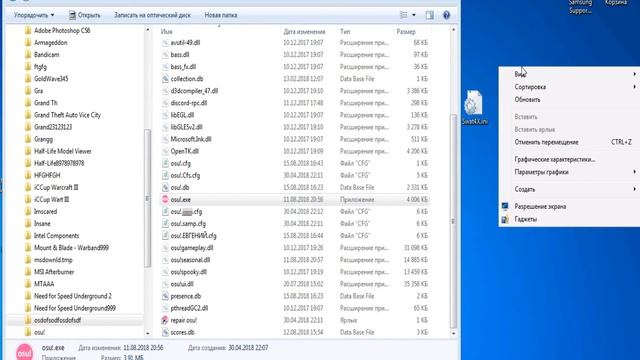Select Adobe Photoshop CS6 folder in tree
Viewport: 640px width, 360px height.
[x=62, y=31]
